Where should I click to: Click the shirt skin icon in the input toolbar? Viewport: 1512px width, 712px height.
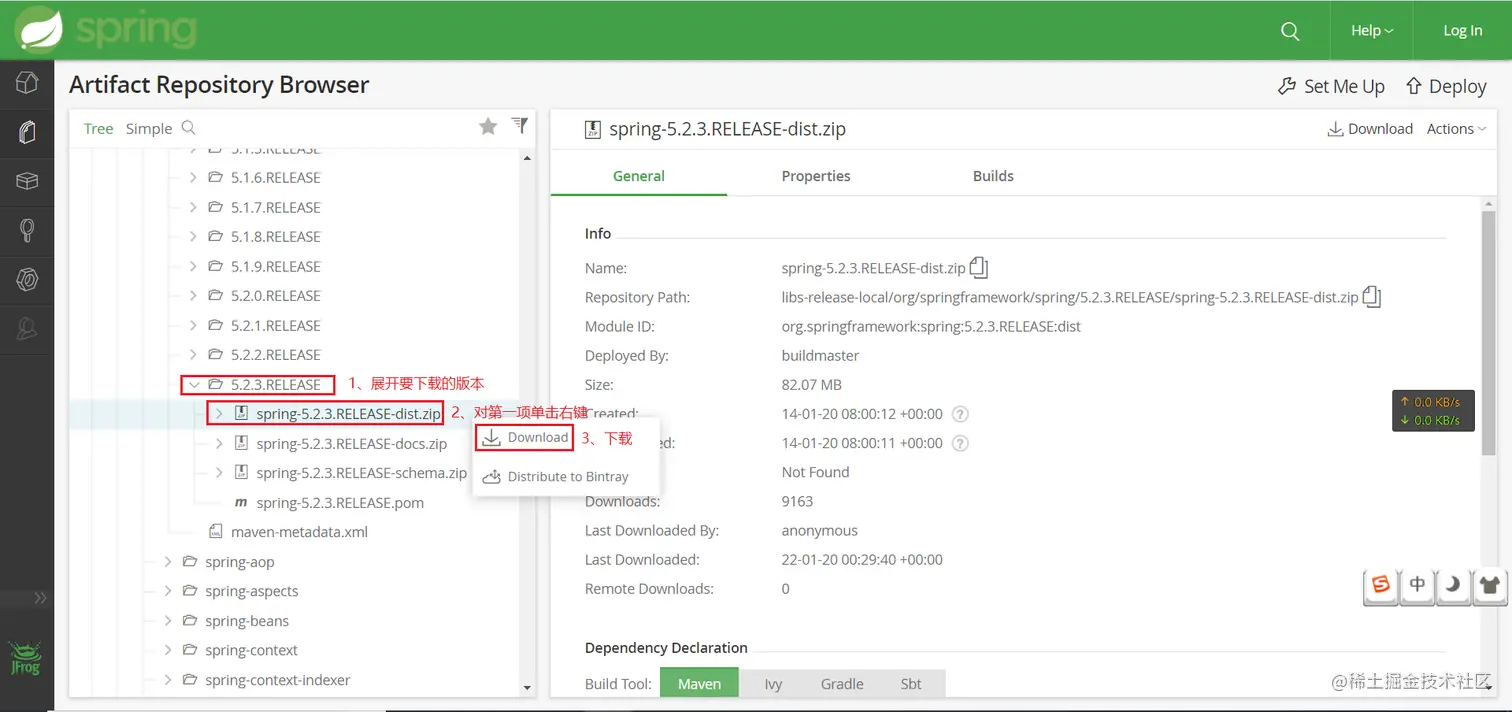[1490, 586]
